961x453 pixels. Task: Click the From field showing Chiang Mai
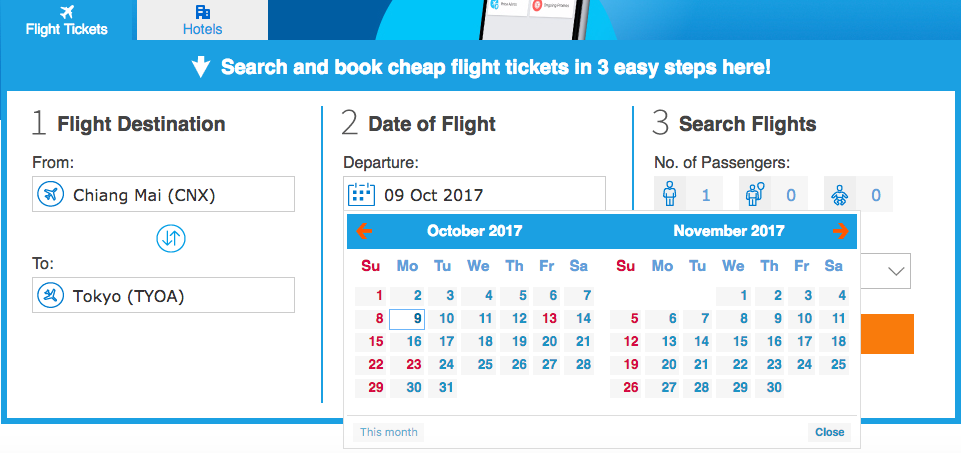pyautogui.click(x=163, y=194)
